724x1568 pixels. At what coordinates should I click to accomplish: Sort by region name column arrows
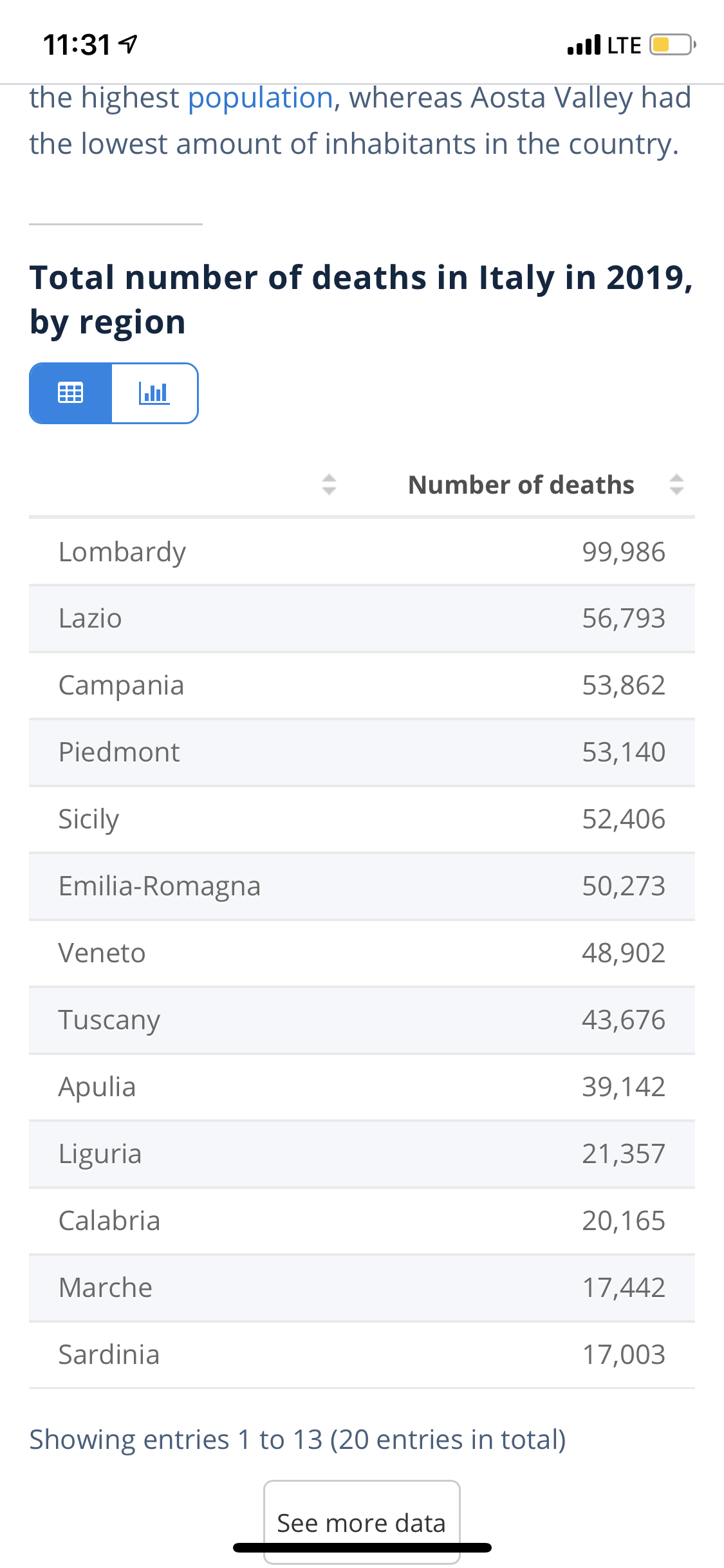[329, 484]
